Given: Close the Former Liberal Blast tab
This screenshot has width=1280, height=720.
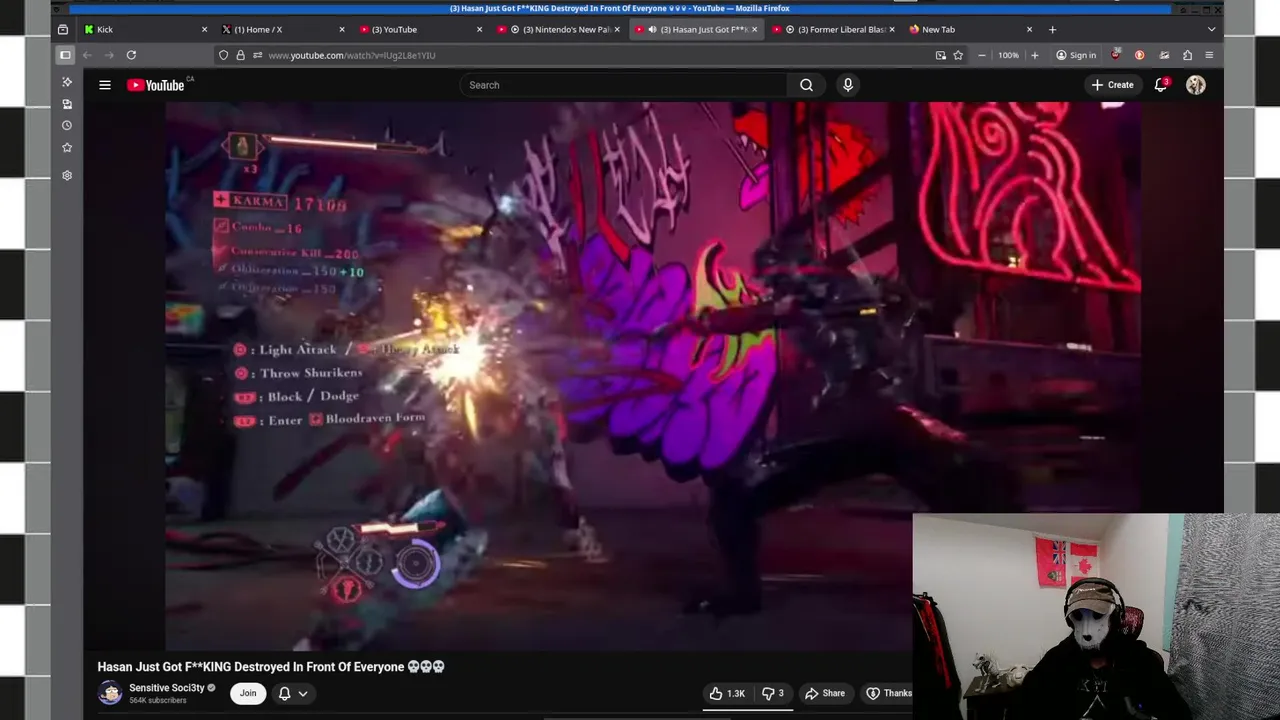Looking at the screenshot, I should pyautogui.click(x=891, y=30).
